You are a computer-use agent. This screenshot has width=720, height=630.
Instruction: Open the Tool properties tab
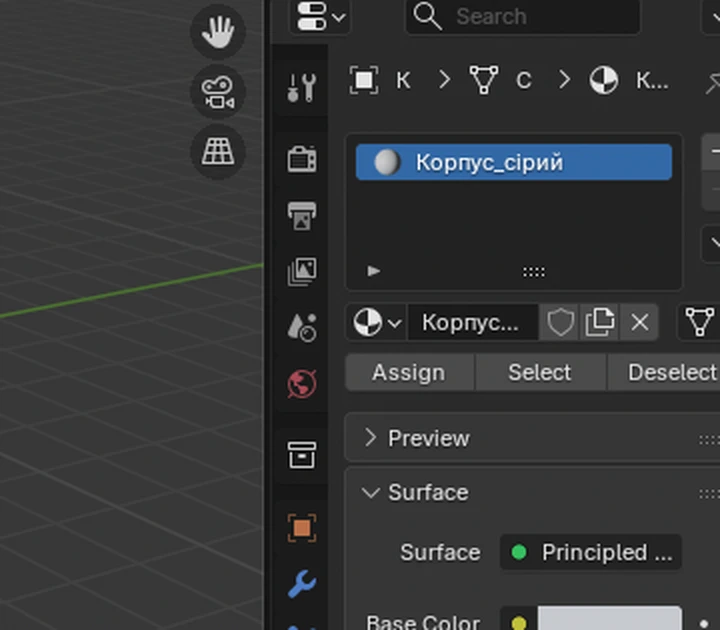pos(302,87)
